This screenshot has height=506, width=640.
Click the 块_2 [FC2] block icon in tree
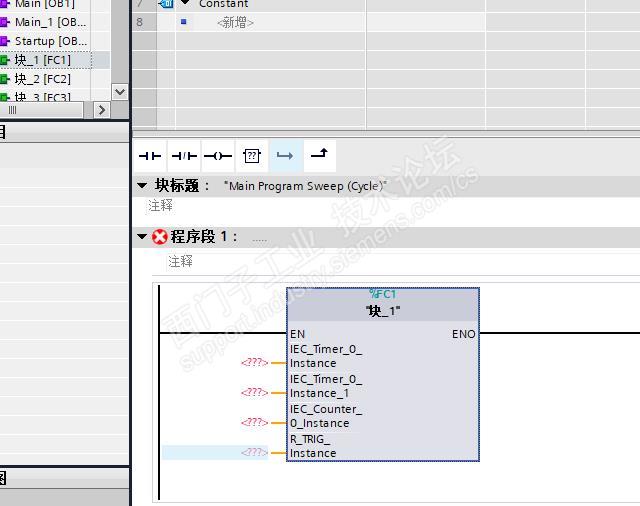point(4,79)
